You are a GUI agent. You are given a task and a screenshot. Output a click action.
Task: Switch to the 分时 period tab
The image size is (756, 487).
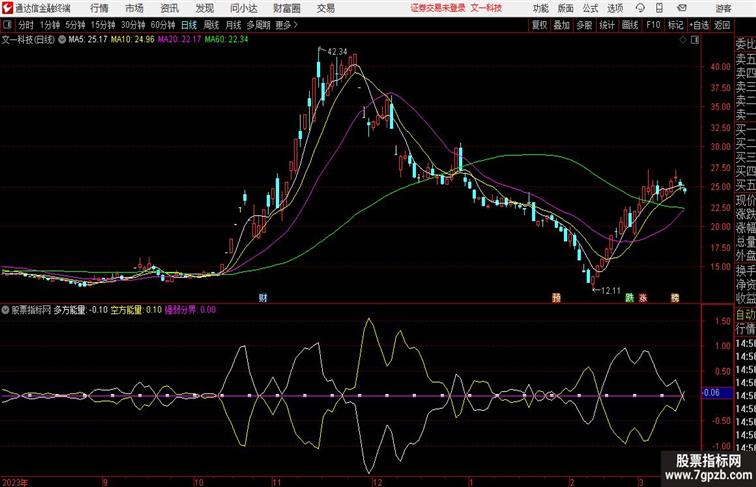(26, 25)
